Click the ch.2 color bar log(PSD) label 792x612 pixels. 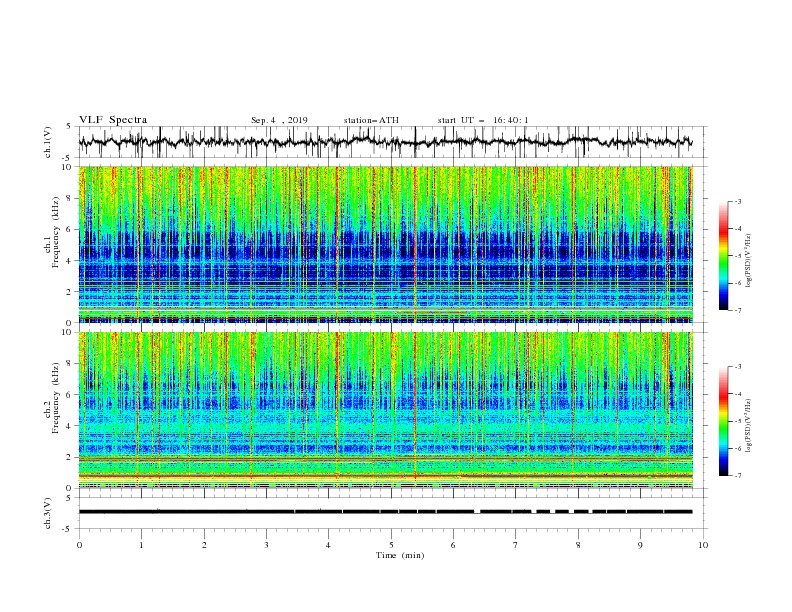click(x=749, y=425)
